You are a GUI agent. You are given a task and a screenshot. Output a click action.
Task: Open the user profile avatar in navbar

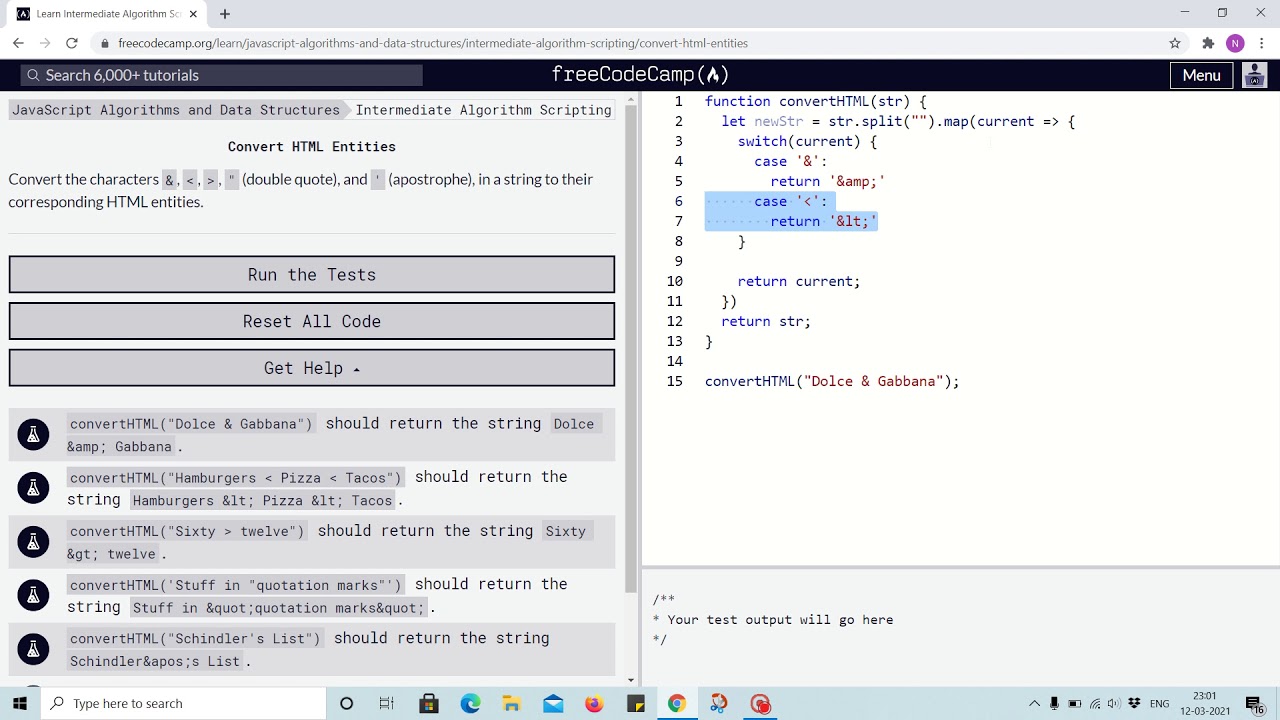tap(1255, 75)
